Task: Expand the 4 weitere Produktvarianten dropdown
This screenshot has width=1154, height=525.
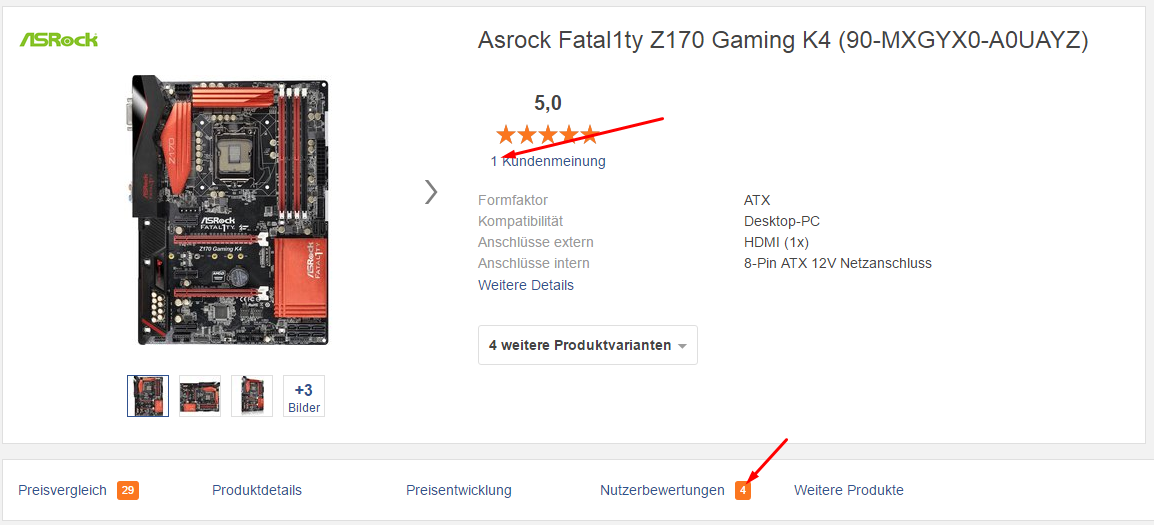Action: point(588,345)
